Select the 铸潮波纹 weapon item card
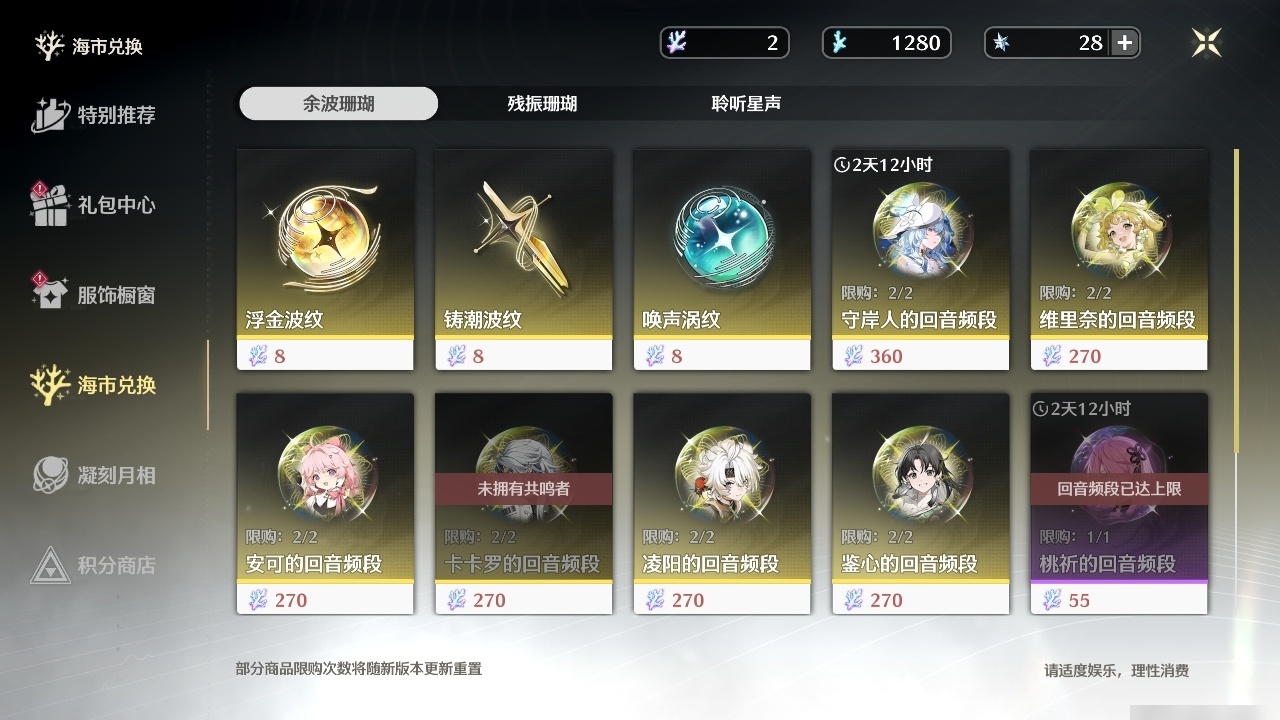Screen dimensions: 1280x720 click(523, 260)
